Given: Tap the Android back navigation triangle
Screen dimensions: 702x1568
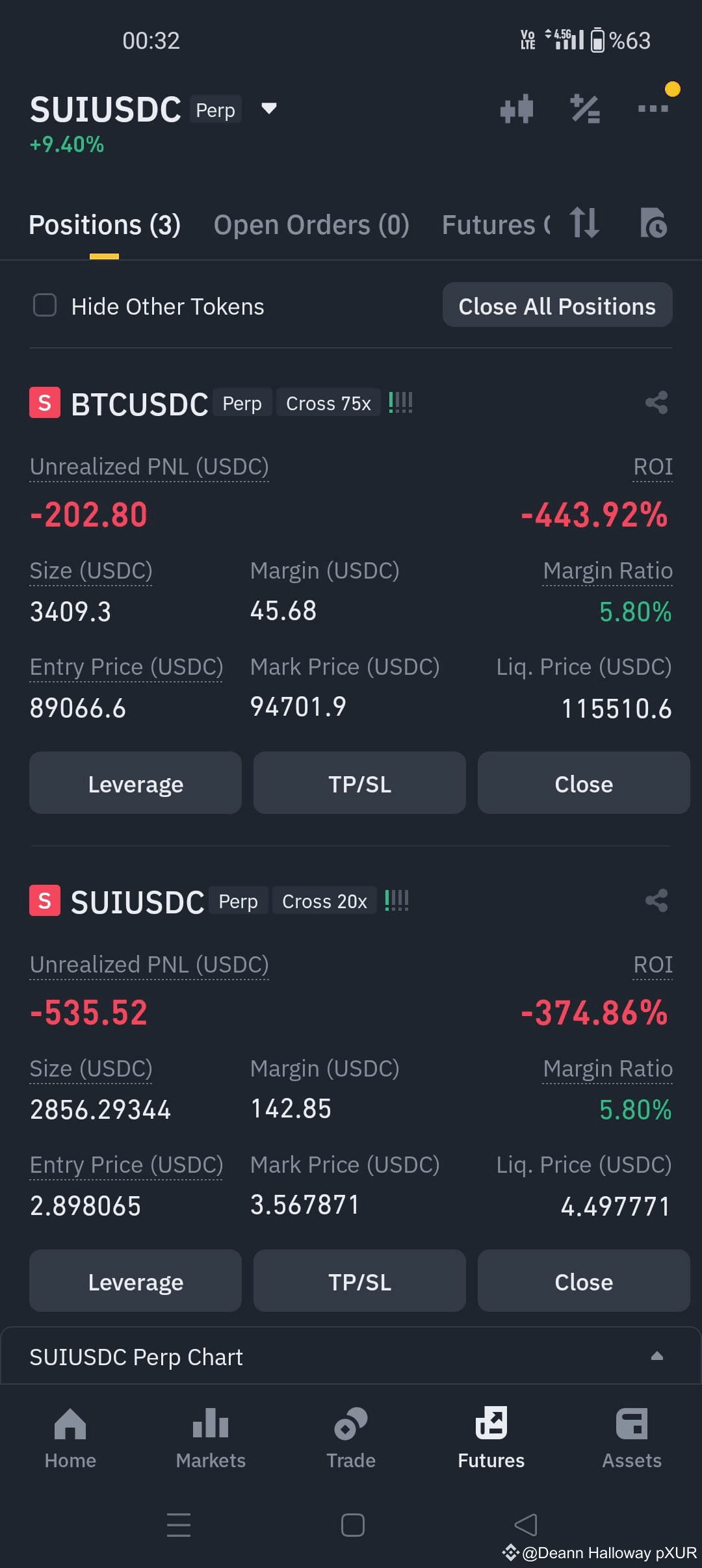Looking at the screenshot, I should pos(525,1524).
